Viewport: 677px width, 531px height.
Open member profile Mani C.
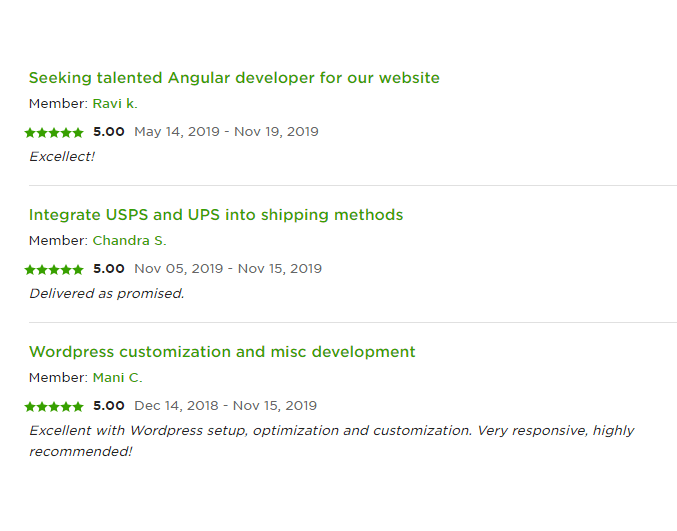117,378
